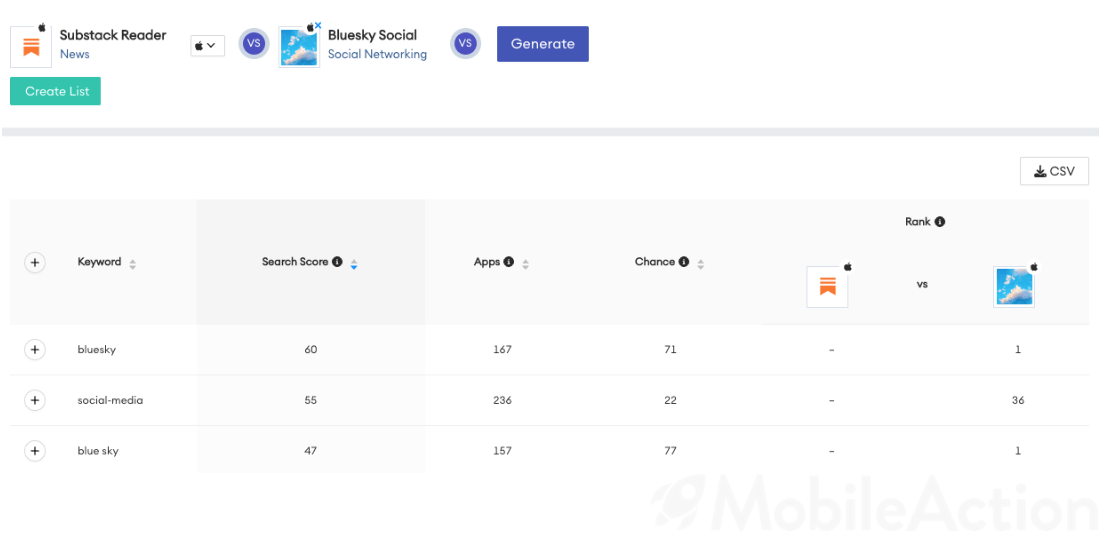Viewport: 1102px width, 540px height.
Task: Show the Search Score info tooltip icon
Action: 337,262
